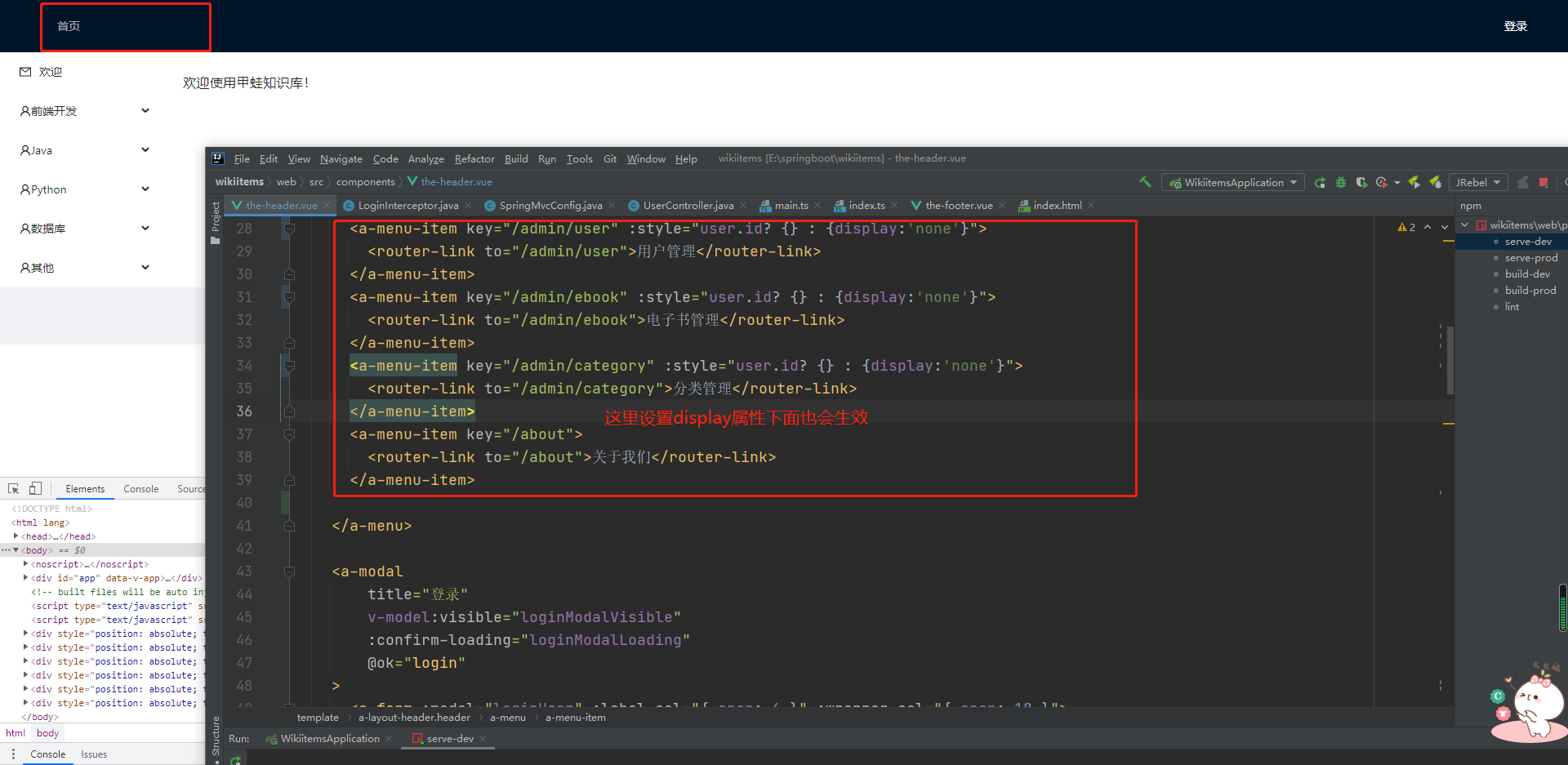The image size is (1568, 765).
Task: Select the lint npm script
Action: tap(1512, 306)
